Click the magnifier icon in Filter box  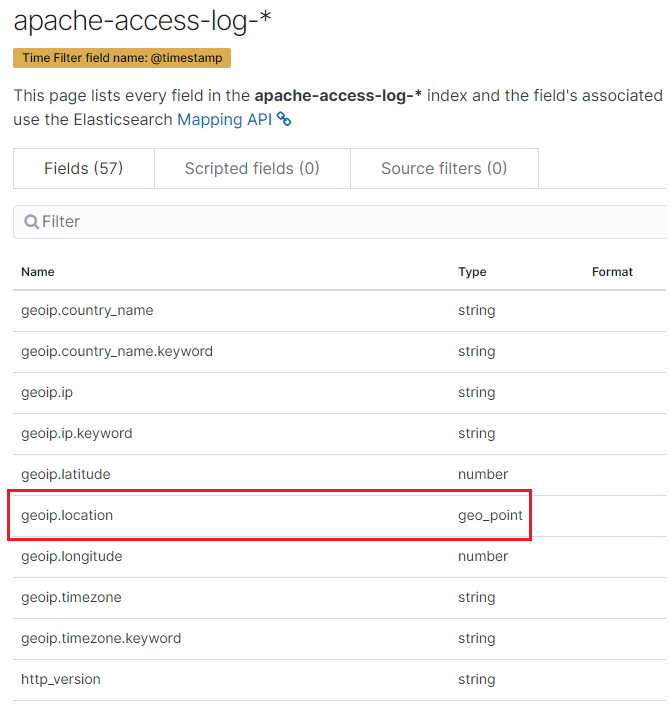click(x=31, y=222)
